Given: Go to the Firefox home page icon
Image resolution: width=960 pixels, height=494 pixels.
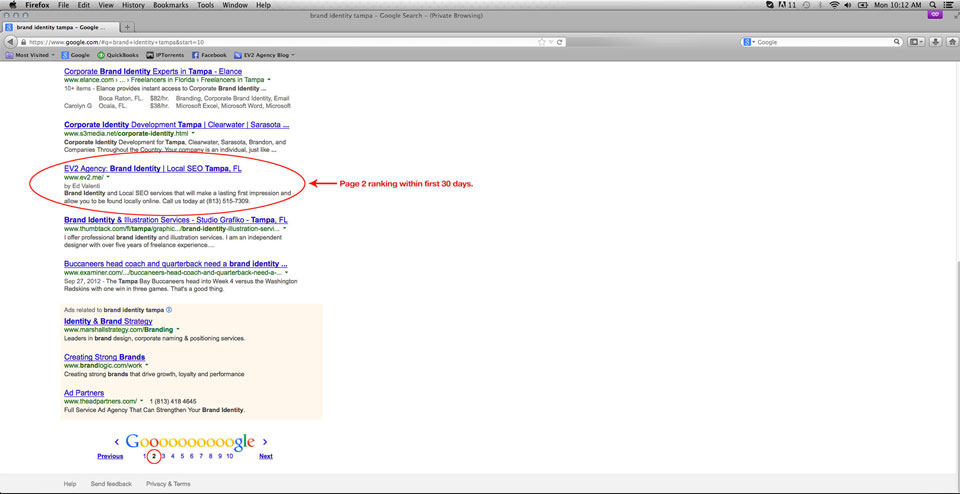Looking at the screenshot, I should [951, 42].
